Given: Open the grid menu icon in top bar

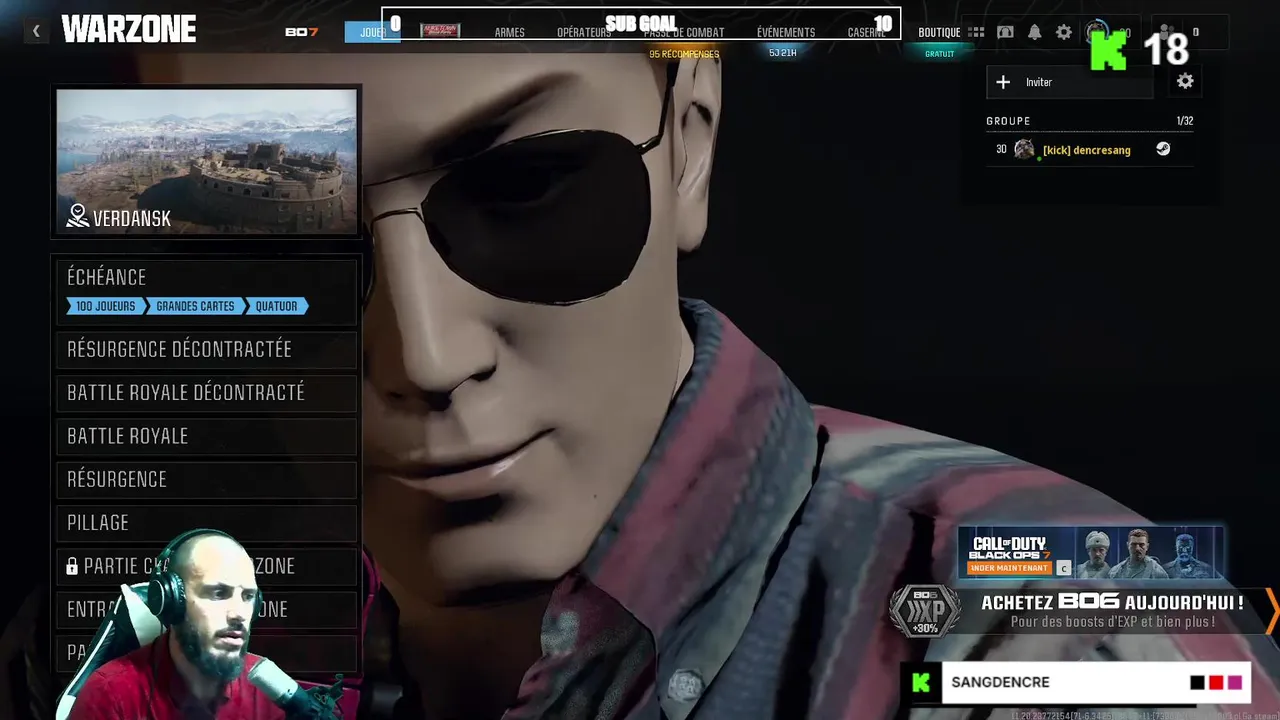Looking at the screenshot, I should pos(976,32).
